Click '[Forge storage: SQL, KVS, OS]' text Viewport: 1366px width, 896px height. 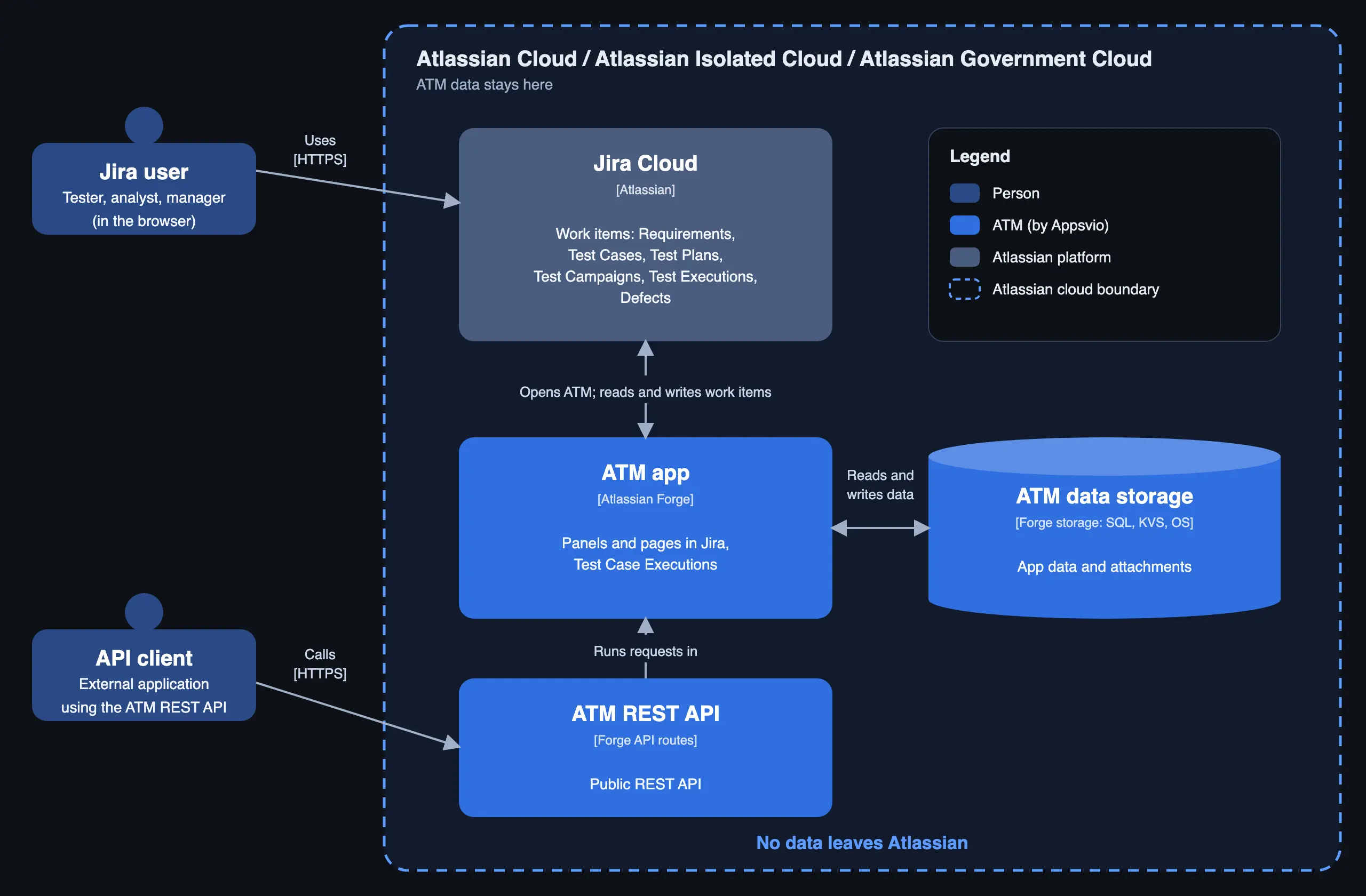1105,523
